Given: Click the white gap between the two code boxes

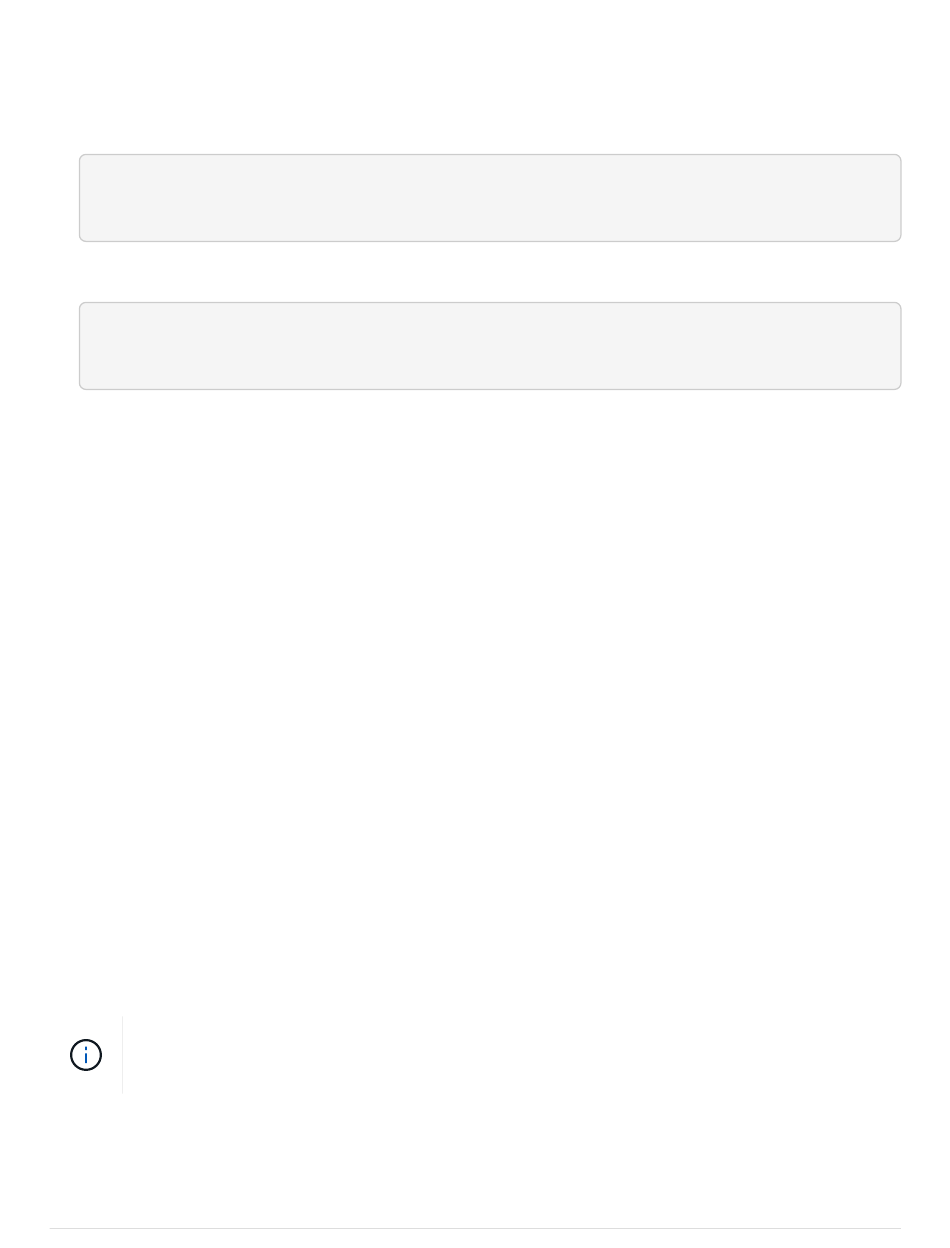Looking at the screenshot, I should pos(490,272).
